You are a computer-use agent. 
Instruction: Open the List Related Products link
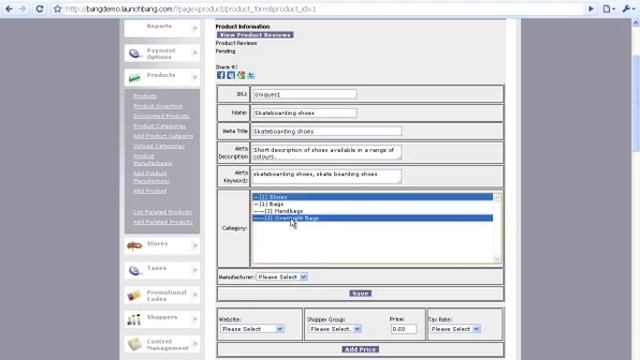[x=162, y=212]
